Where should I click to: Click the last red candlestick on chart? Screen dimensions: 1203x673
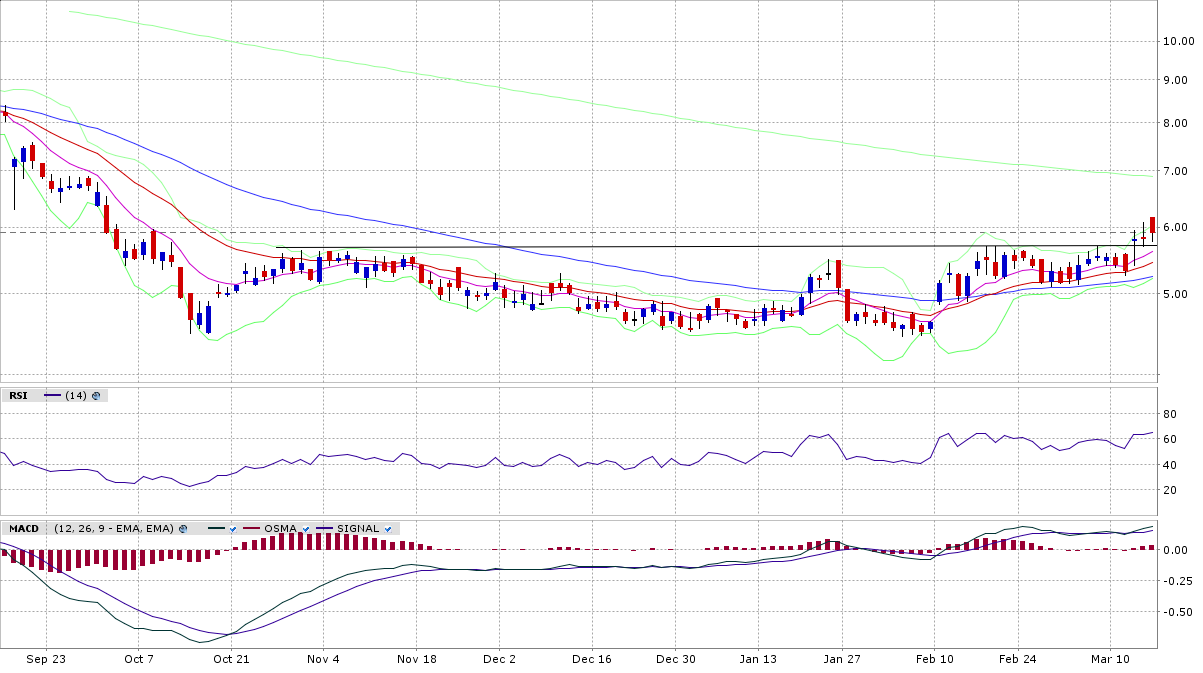click(1153, 225)
